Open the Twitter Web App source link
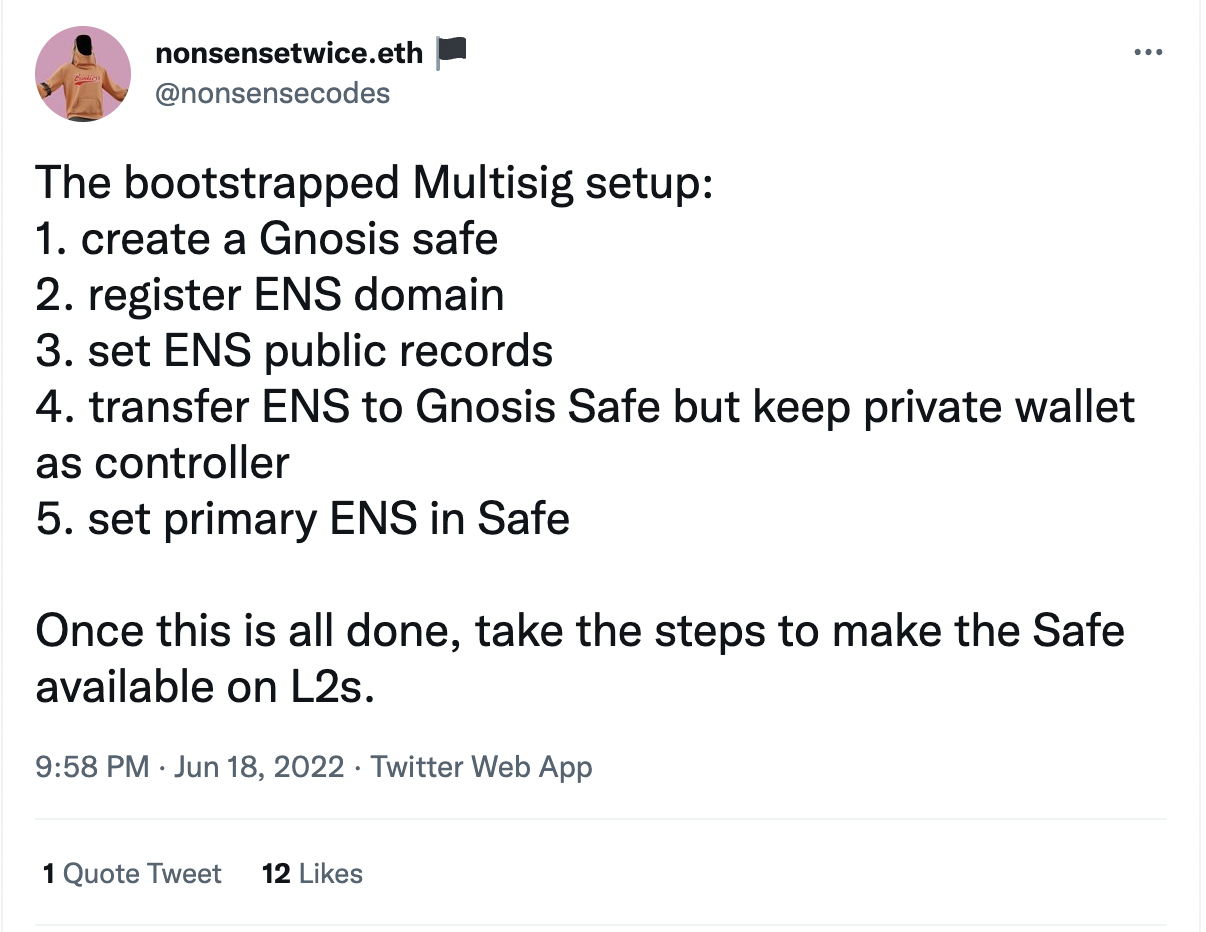Viewport: 1206px width, 932px height. pos(481,767)
